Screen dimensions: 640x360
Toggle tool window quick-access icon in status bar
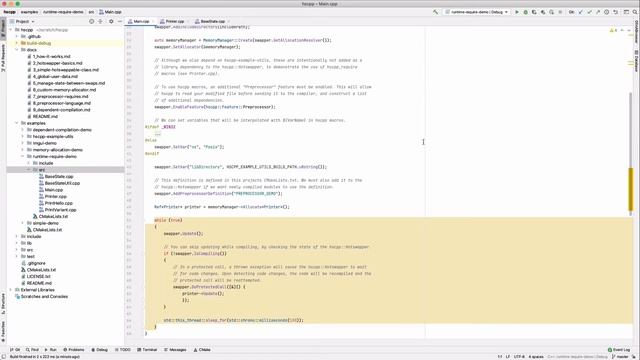click(4, 356)
